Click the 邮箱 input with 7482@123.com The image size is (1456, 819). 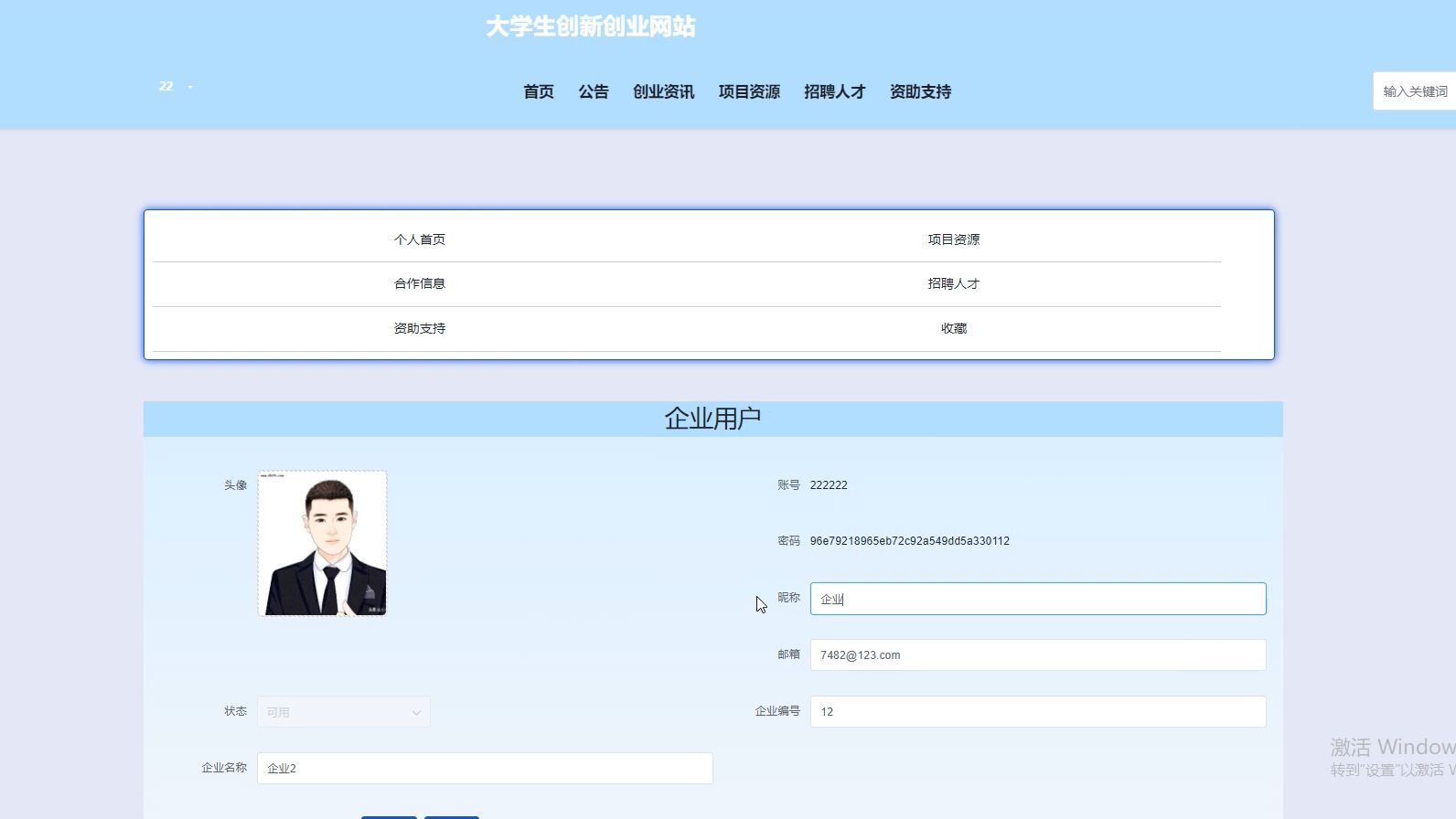(x=1038, y=655)
